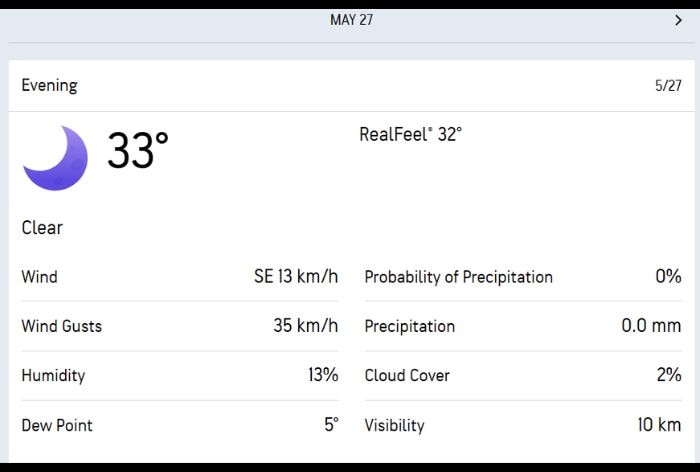Click the 10 km visibility value
700x472 pixels.
coord(659,425)
